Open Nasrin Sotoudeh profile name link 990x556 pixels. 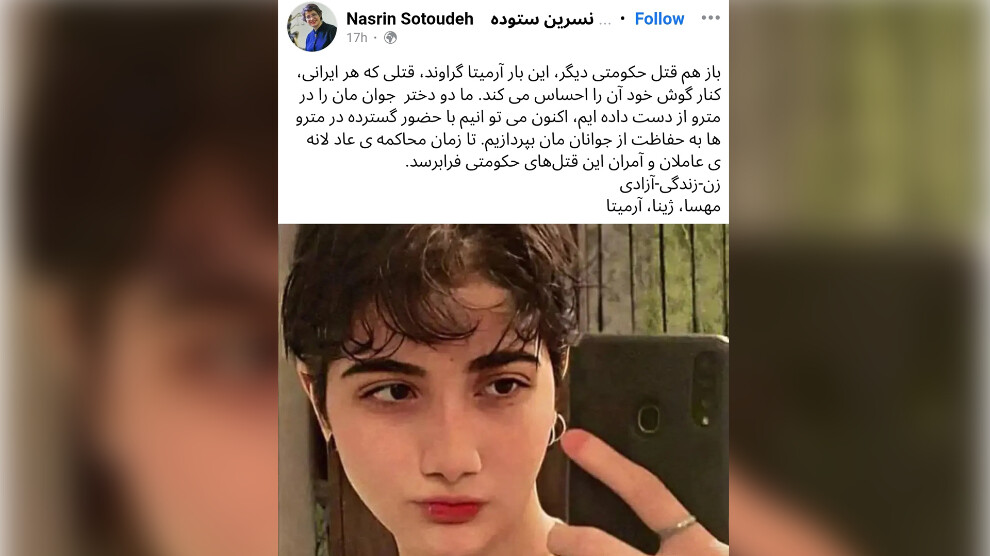click(410, 19)
